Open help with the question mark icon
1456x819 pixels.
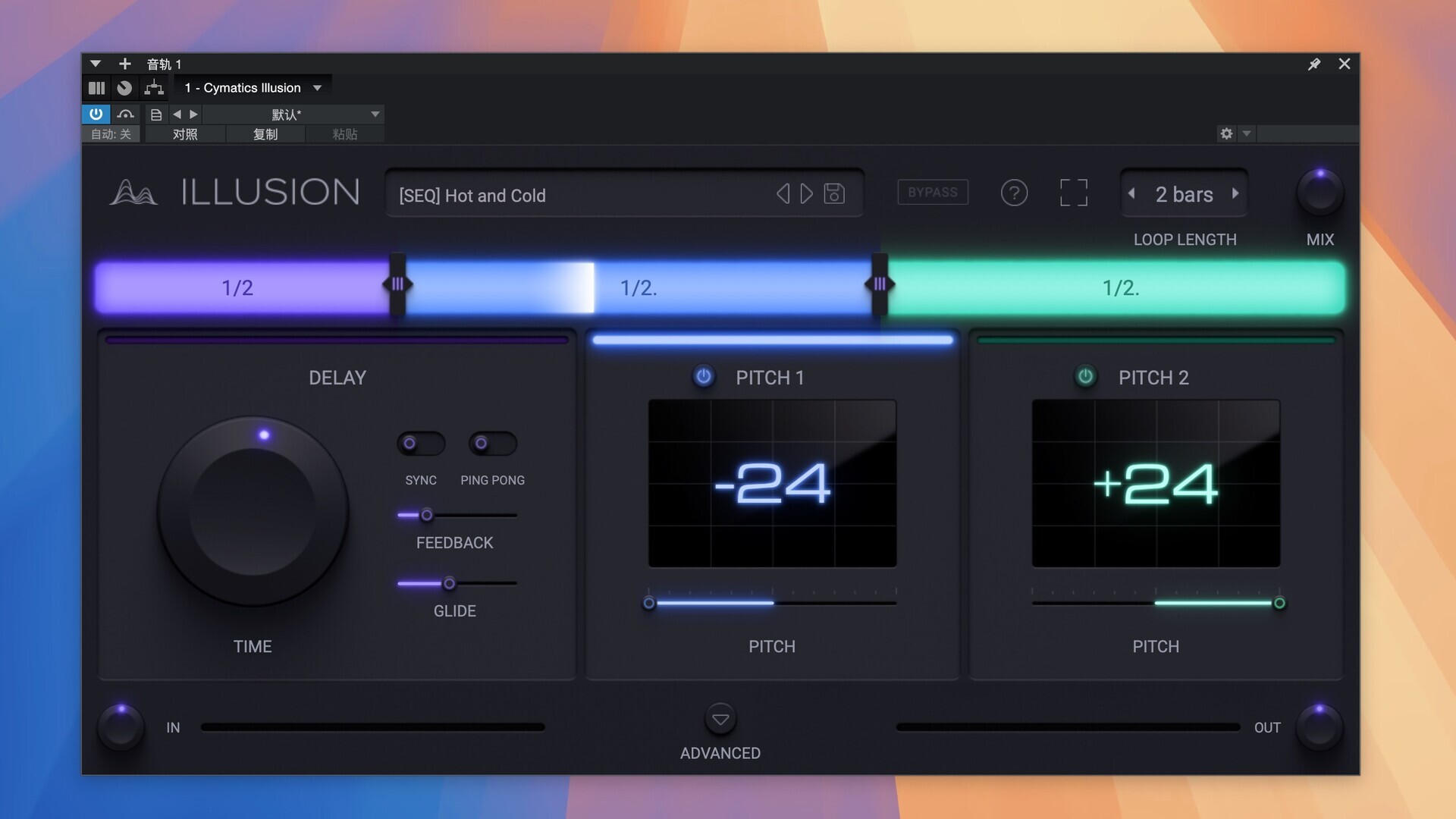(x=1014, y=193)
